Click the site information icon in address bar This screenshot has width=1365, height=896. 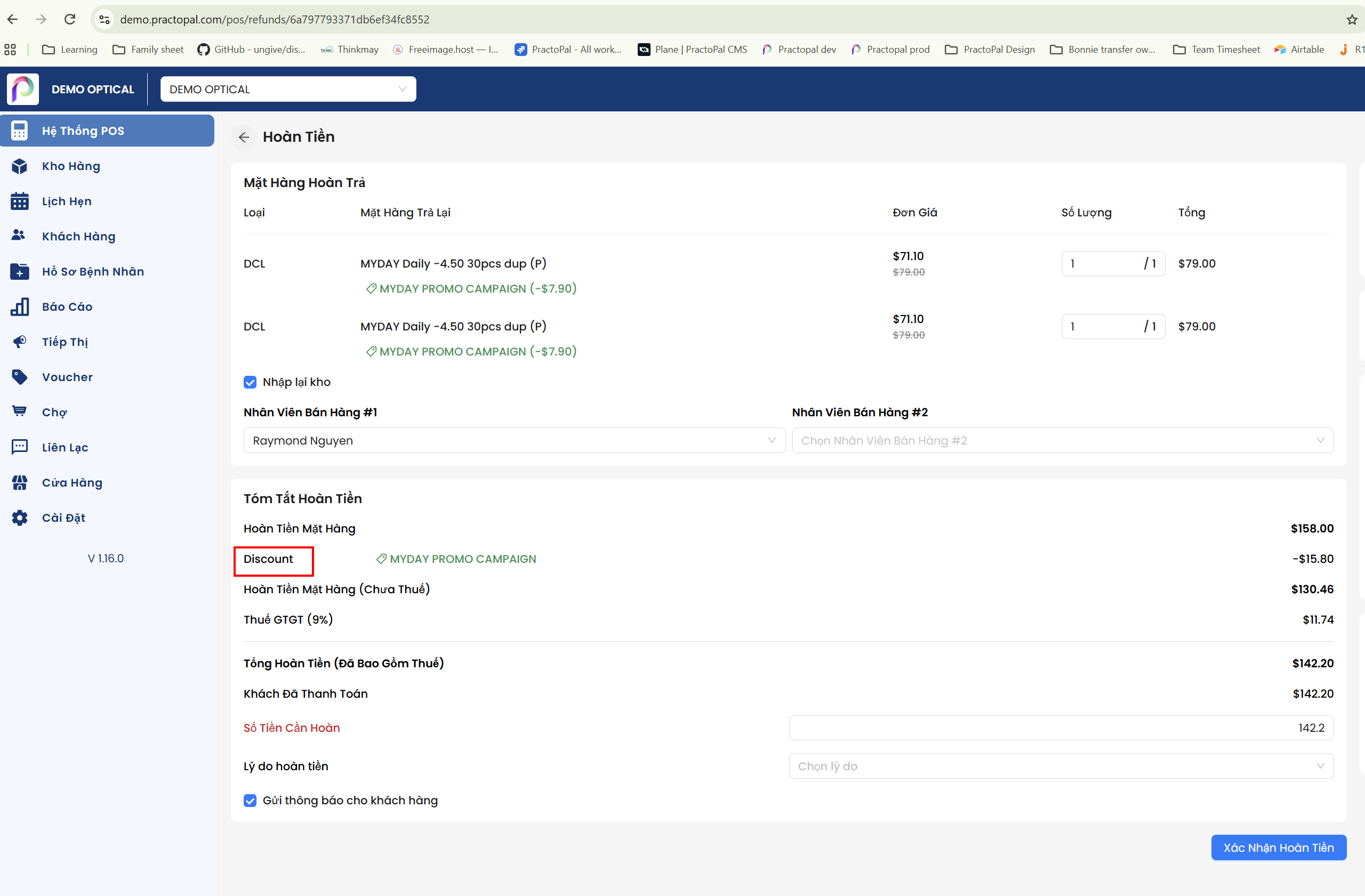point(105,20)
